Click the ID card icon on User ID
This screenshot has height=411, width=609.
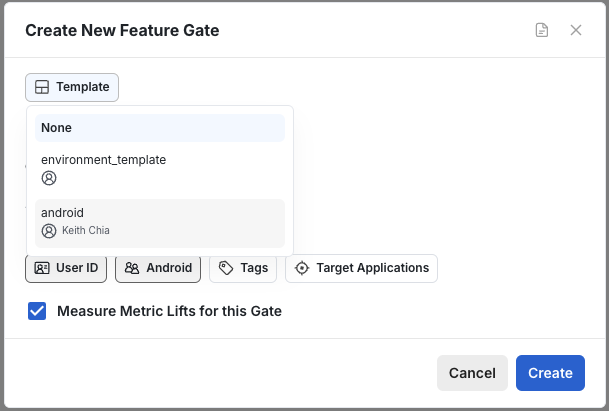(42, 268)
